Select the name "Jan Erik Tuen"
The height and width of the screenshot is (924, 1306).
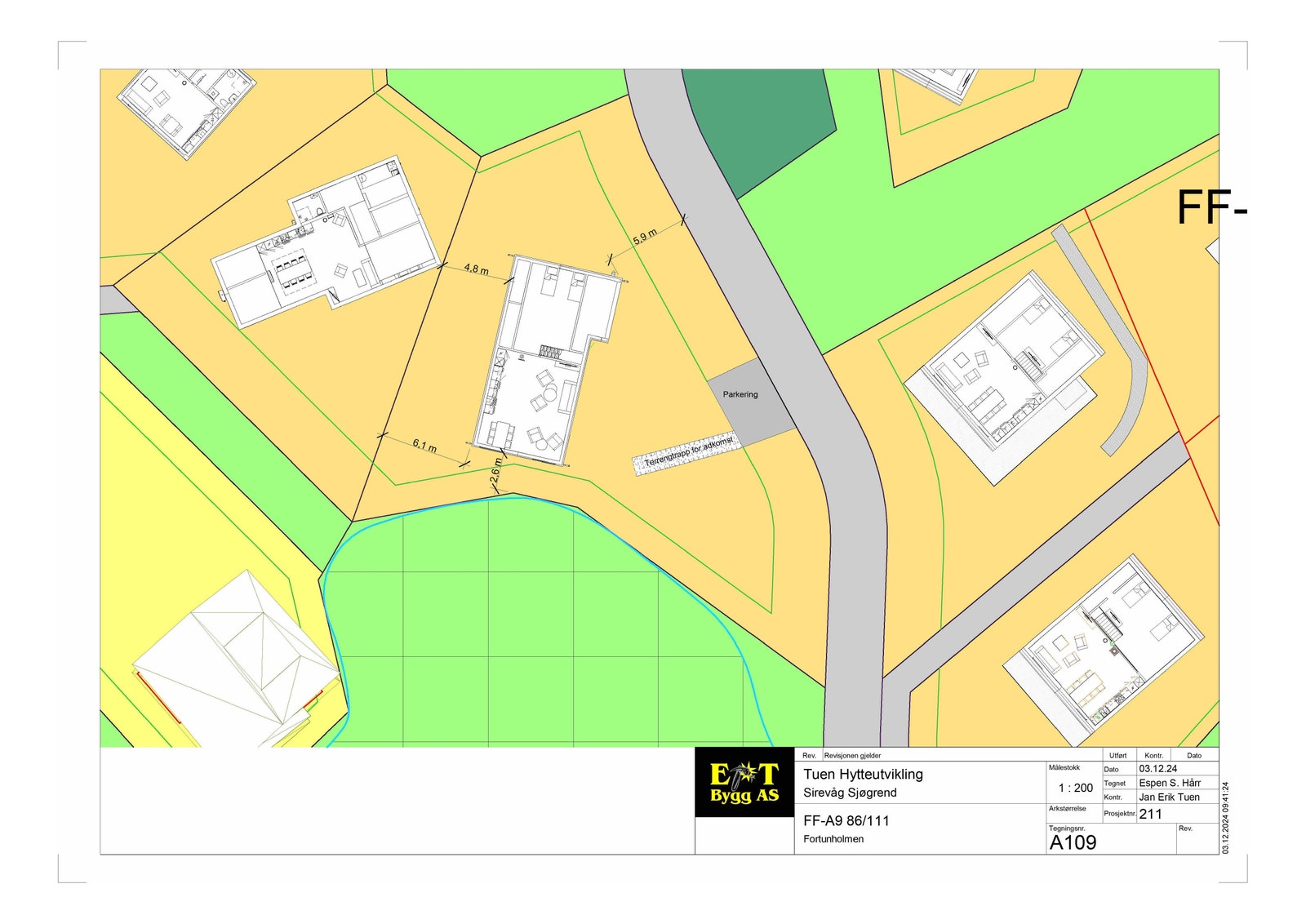click(1170, 797)
